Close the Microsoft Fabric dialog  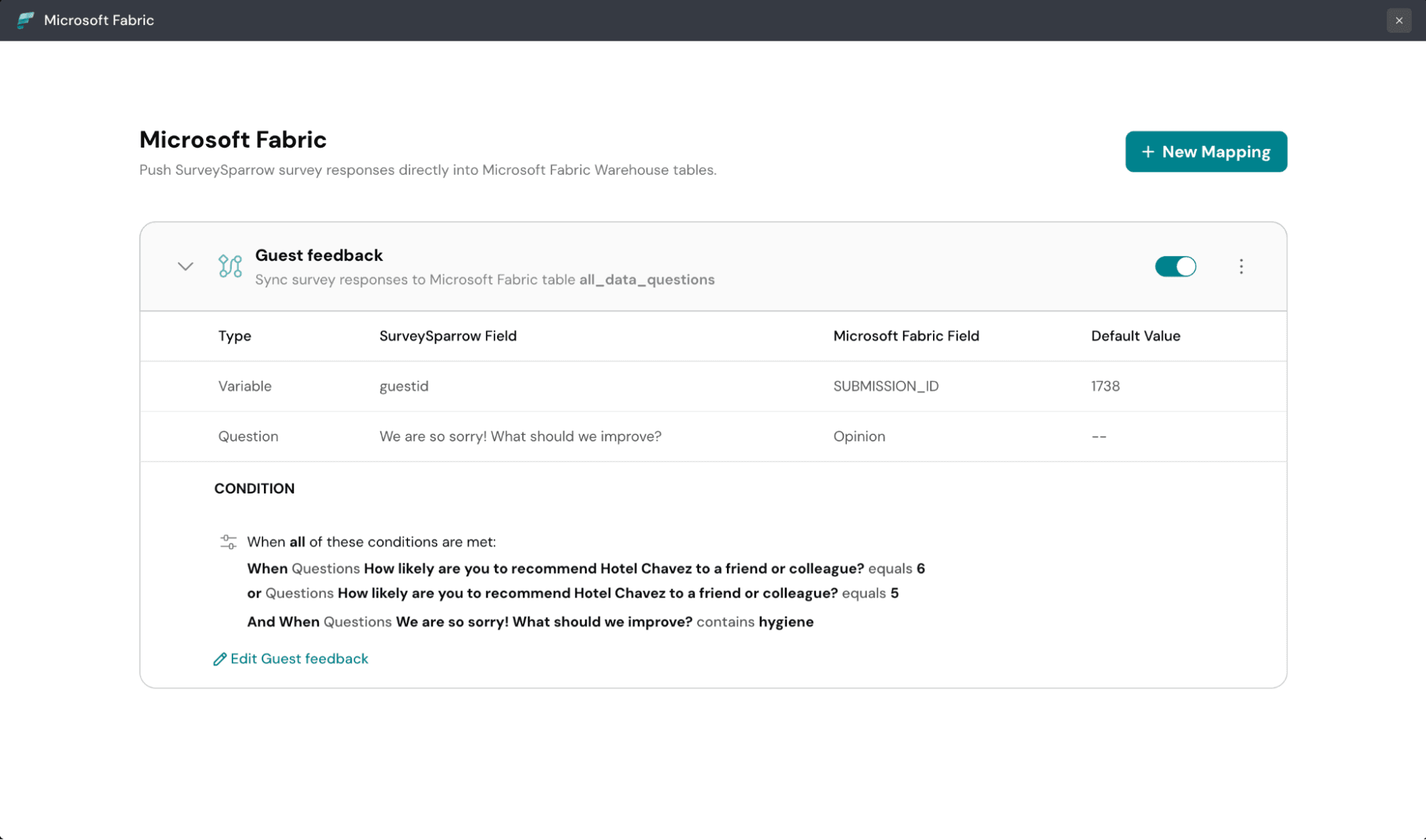[1398, 20]
